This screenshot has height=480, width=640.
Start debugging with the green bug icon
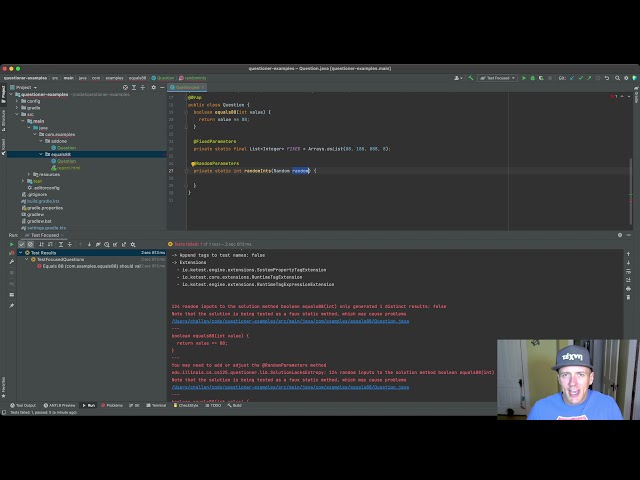click(532, 78)
